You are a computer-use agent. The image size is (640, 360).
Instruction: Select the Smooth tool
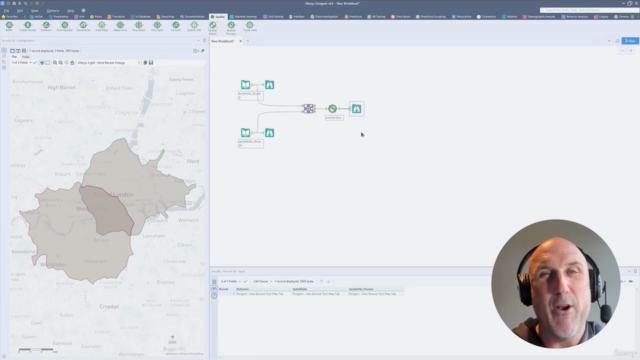click(x=176, y=26)
